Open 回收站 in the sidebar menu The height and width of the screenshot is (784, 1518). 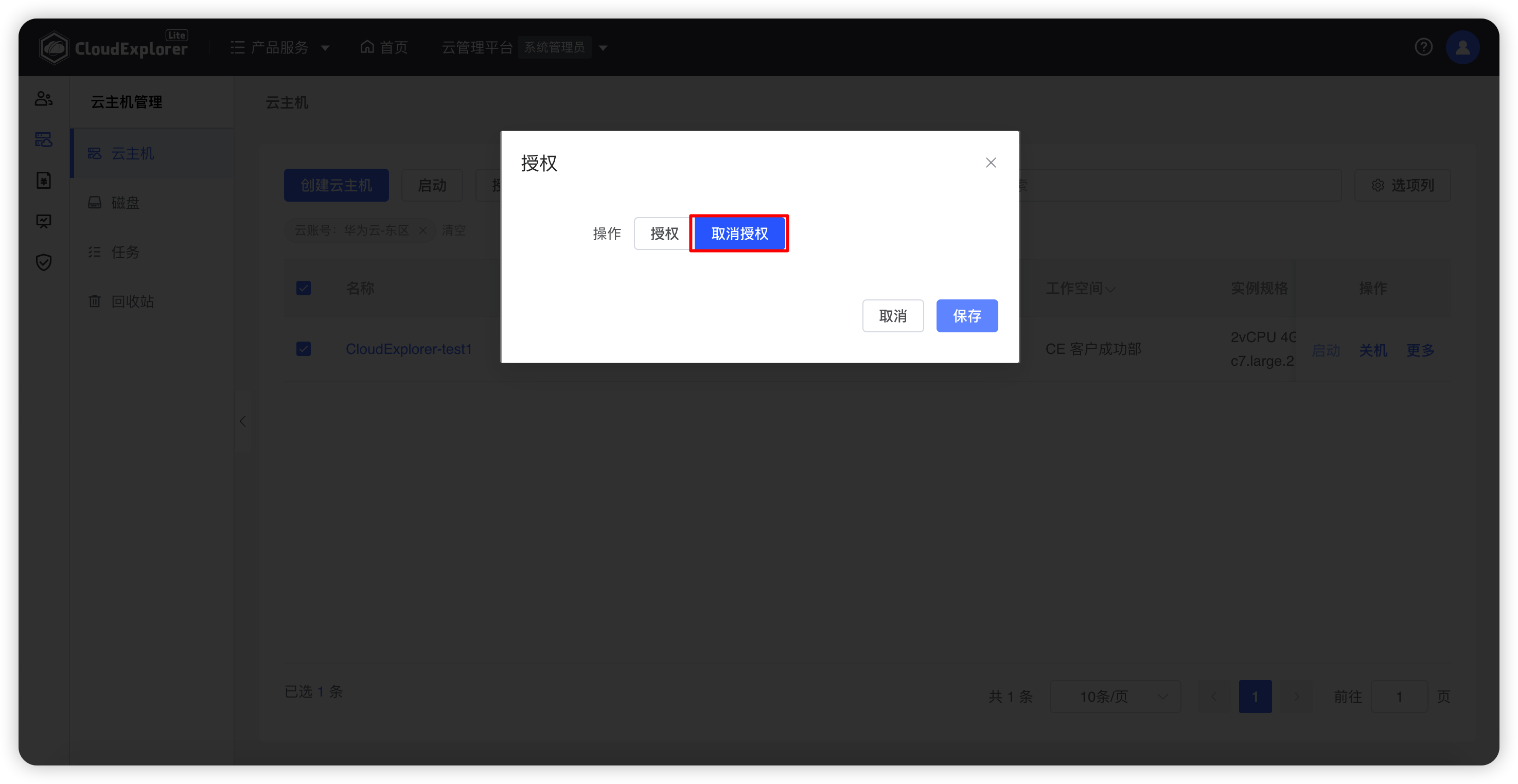coord(153,301)
